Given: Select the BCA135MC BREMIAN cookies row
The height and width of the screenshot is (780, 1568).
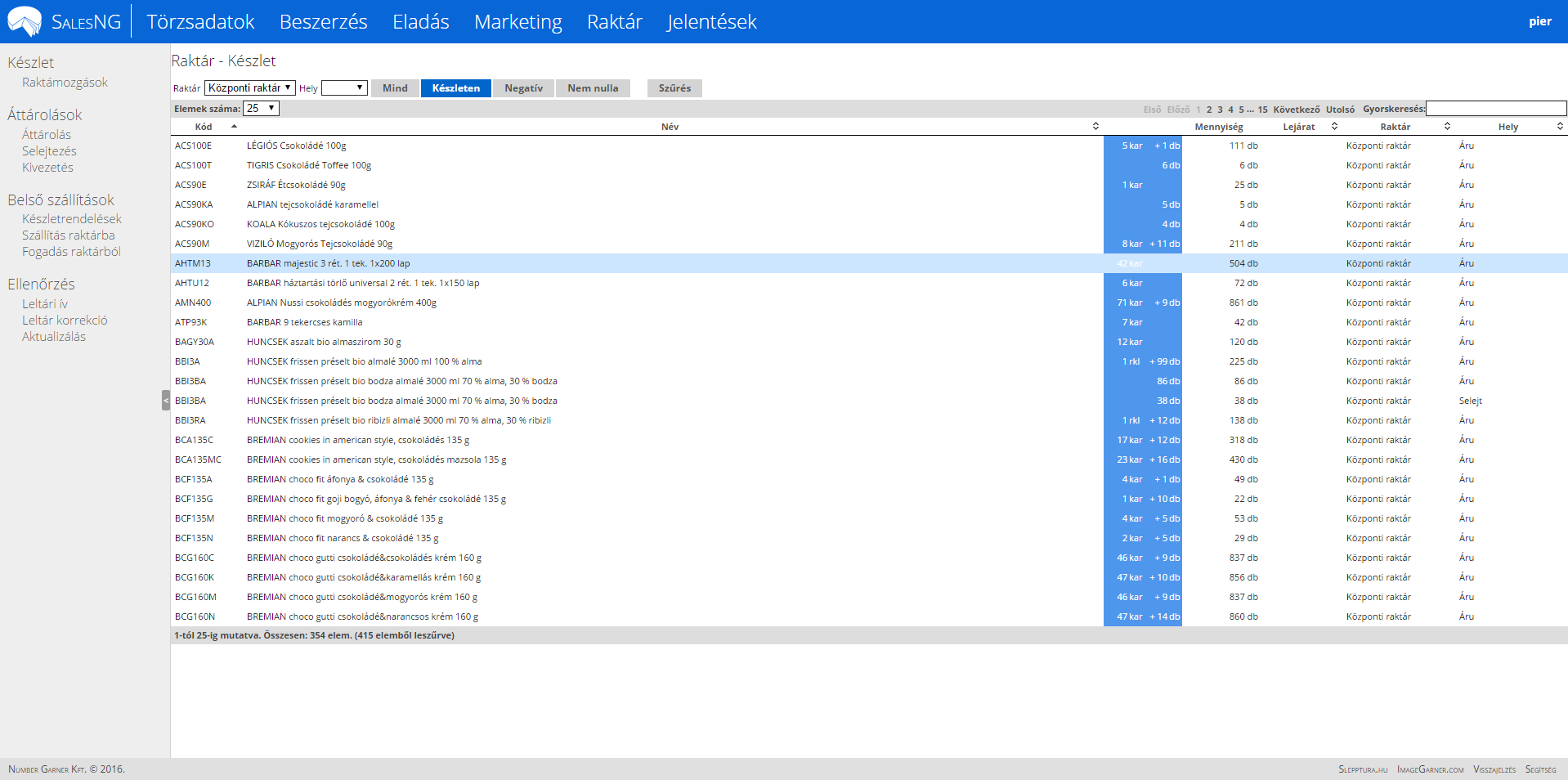Looking at the screenshot, I should (869, 459).
